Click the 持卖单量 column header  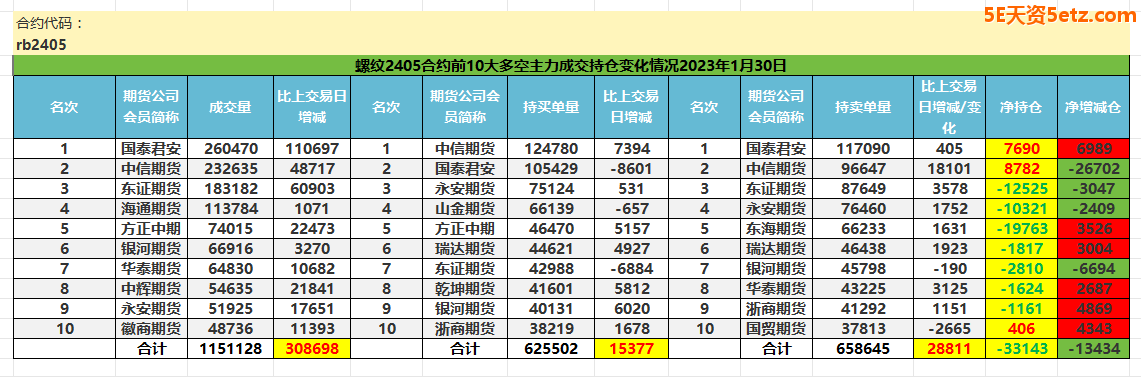863,108
